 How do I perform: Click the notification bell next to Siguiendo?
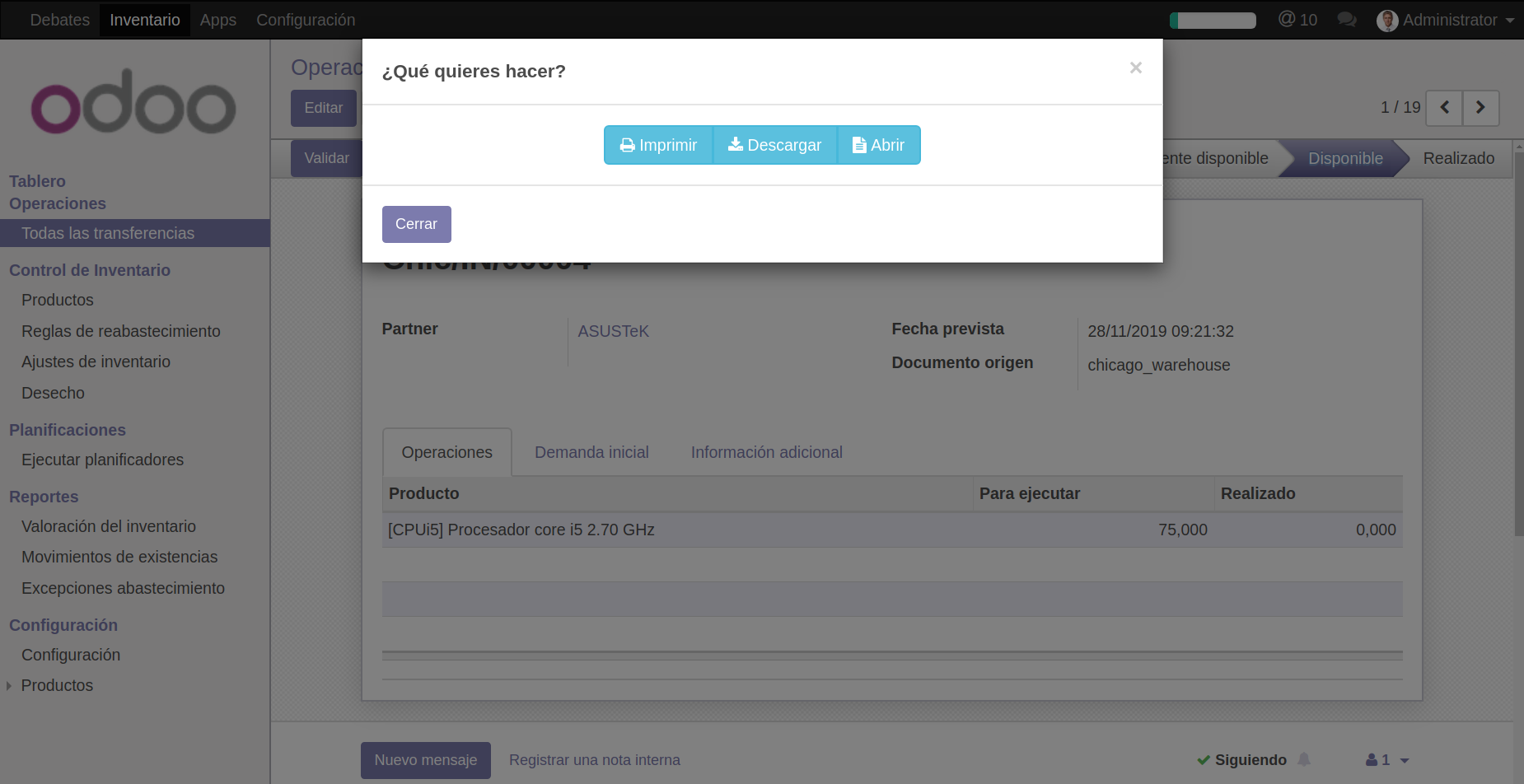pos(1304,760)
